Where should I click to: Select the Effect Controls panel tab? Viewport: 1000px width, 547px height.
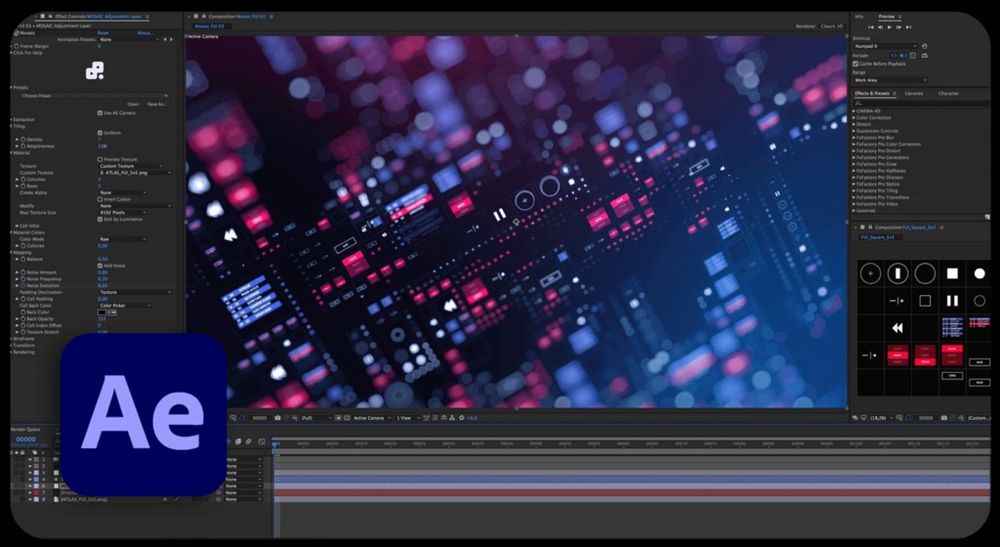[93, 17]
